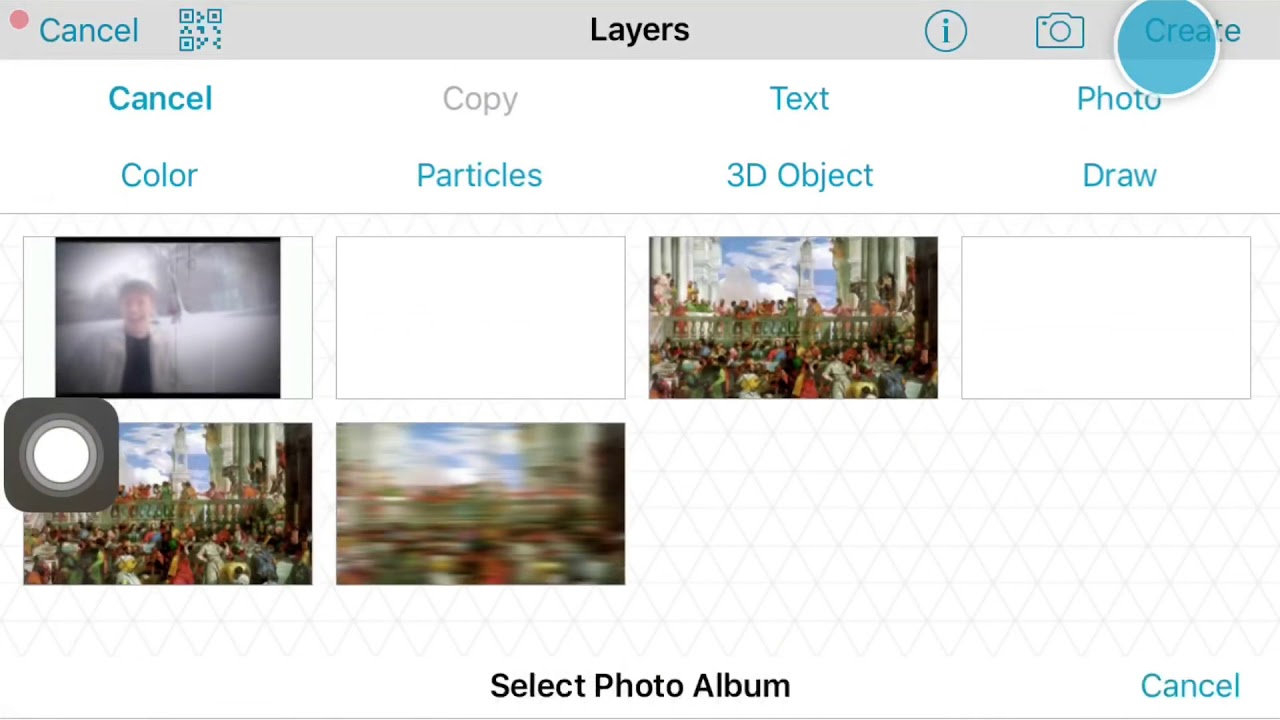Select Create in the top bar

[1192, 31]
